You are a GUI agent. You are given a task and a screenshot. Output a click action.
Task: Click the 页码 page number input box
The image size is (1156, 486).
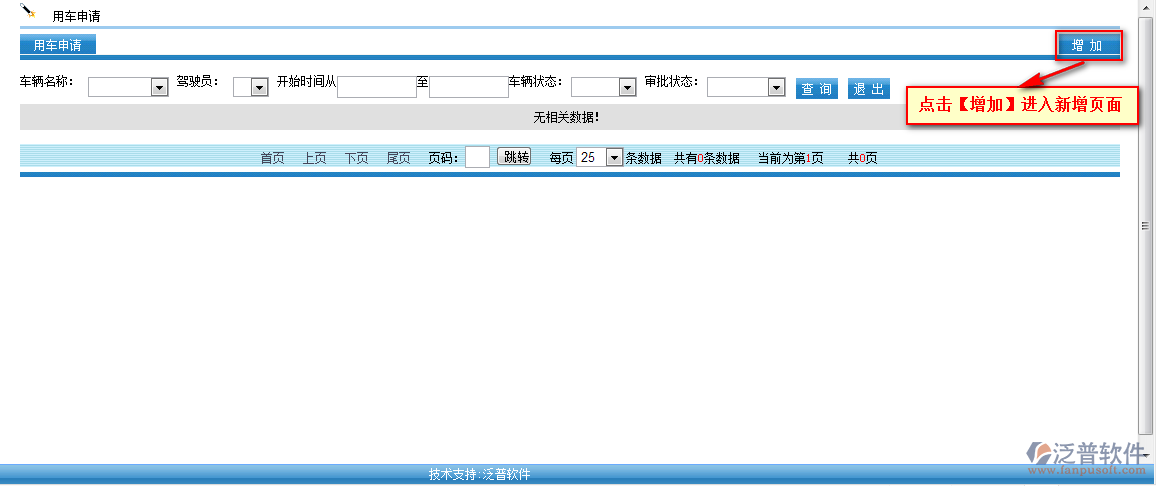[477, 157]
